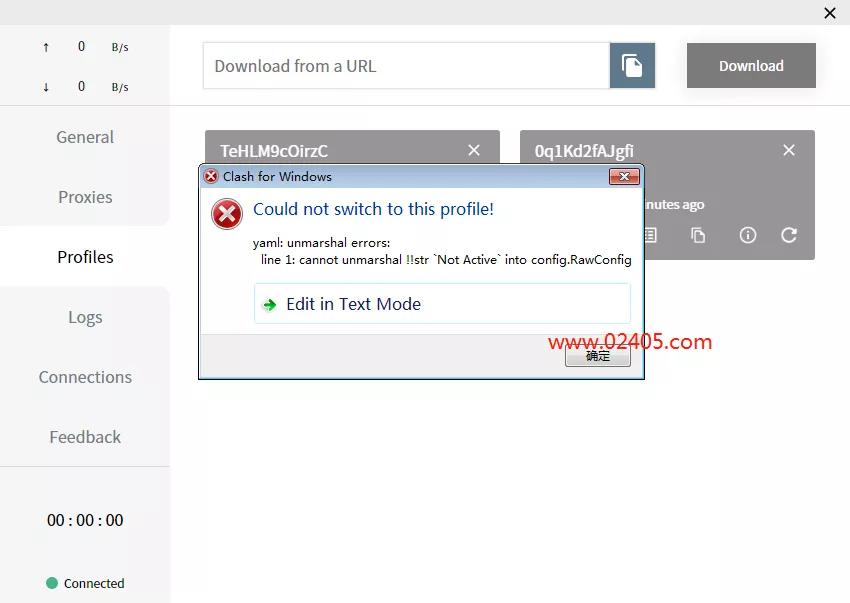Click the yaml unmarshal error message text
Image resolution: width=850 pixels, height=603 pixels.
[442, 251]
